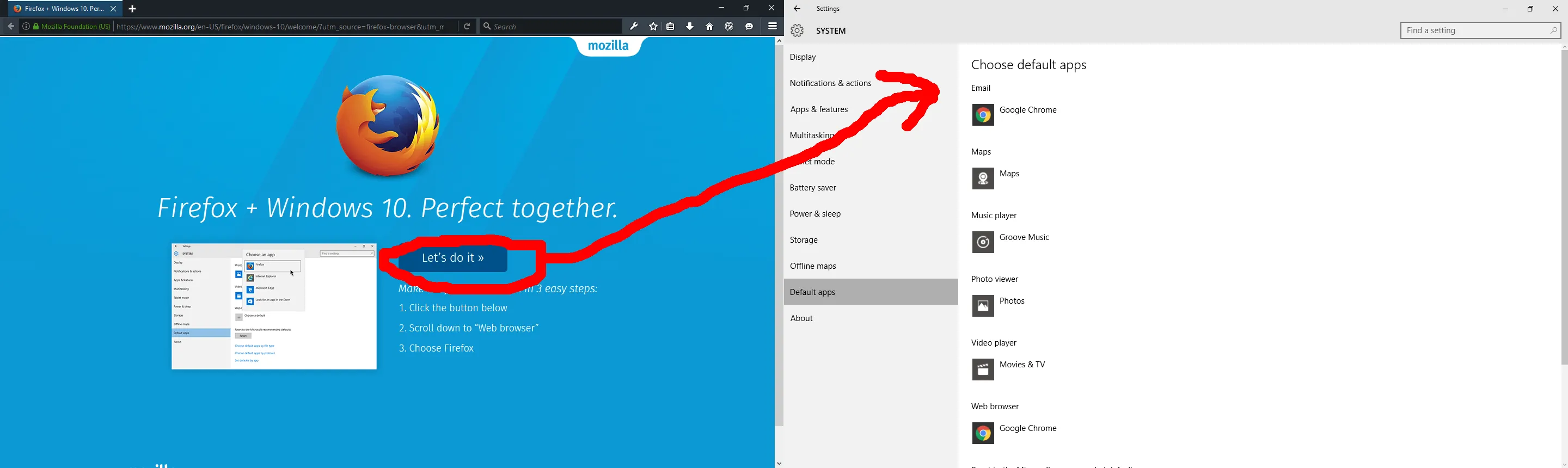Go to the Firefox home page
1568x468 pixels.
point(709,27)
